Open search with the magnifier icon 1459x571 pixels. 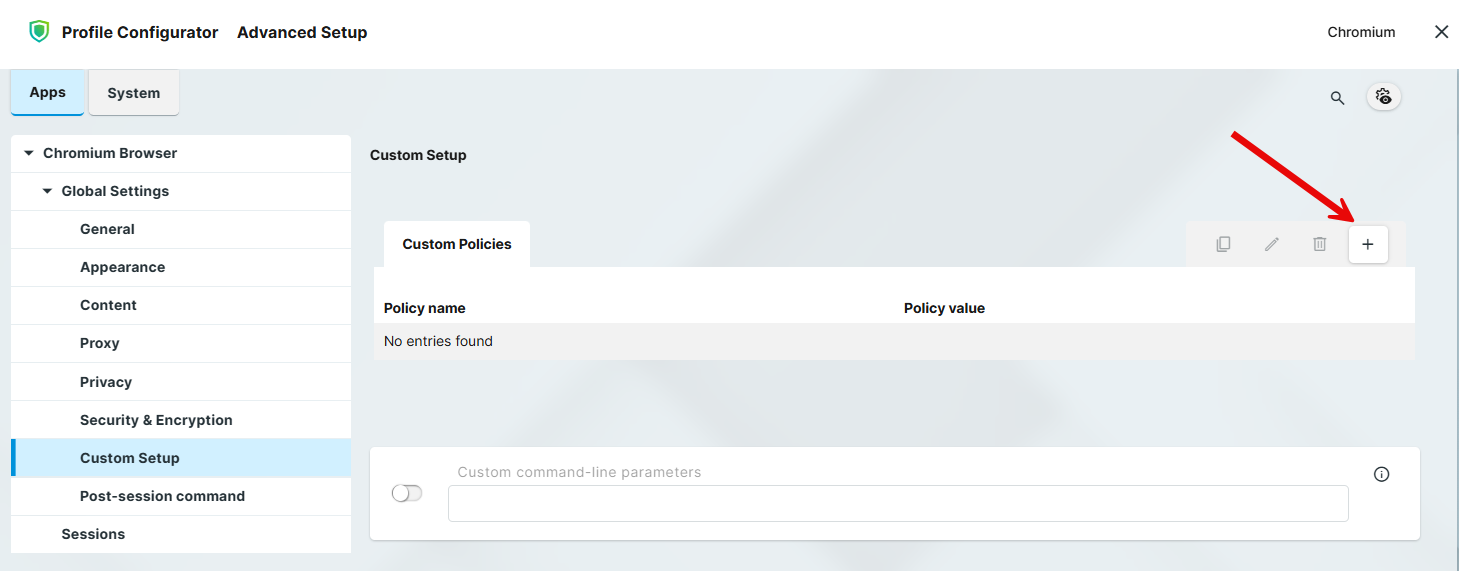pyautogui.click(x=1337, y=98)
